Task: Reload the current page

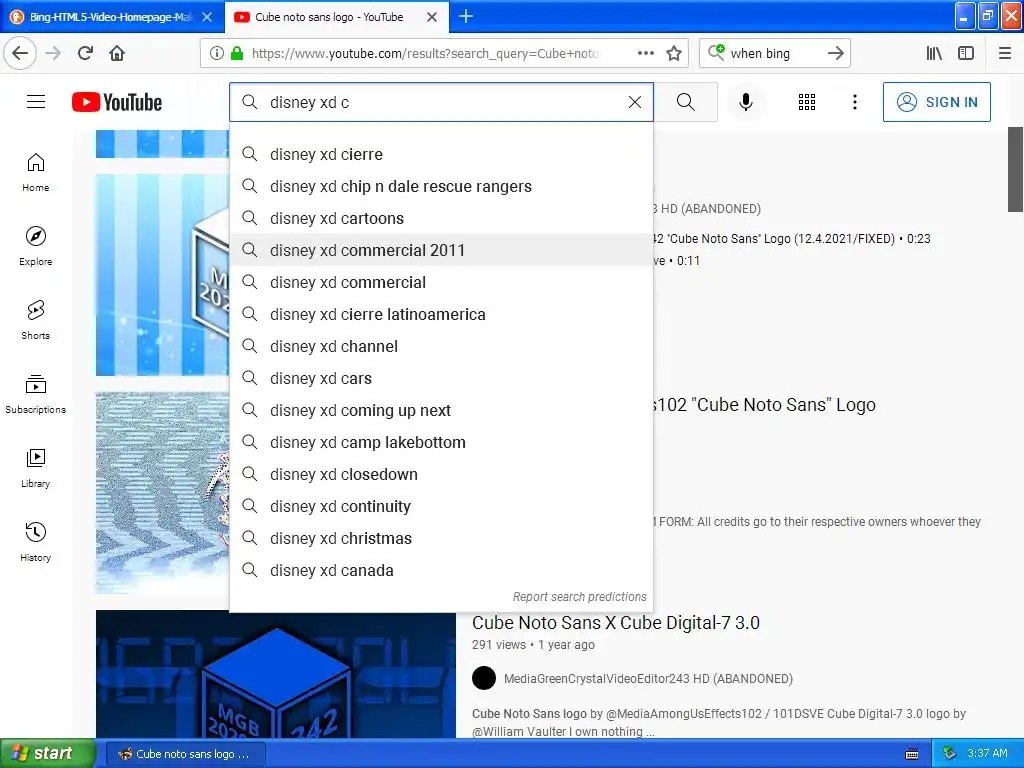Action: pos(86,53)
